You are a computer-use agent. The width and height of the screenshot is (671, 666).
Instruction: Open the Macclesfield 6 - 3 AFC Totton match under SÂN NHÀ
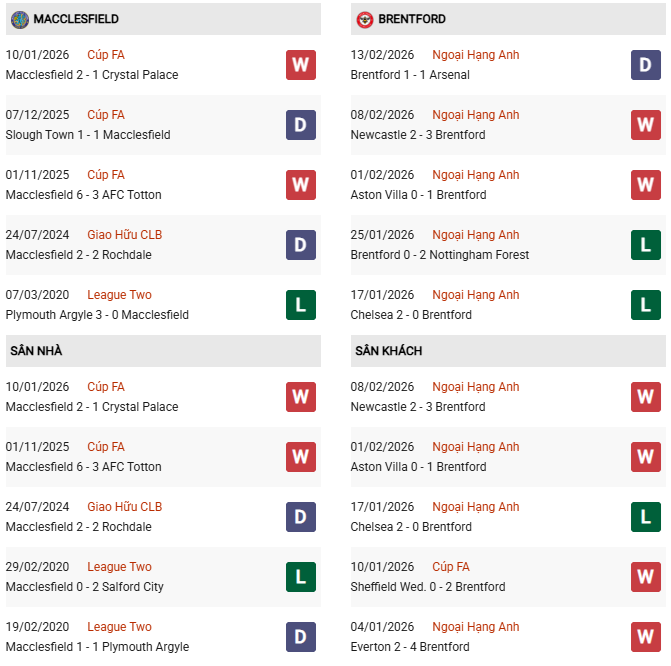(x=83, y=467)
